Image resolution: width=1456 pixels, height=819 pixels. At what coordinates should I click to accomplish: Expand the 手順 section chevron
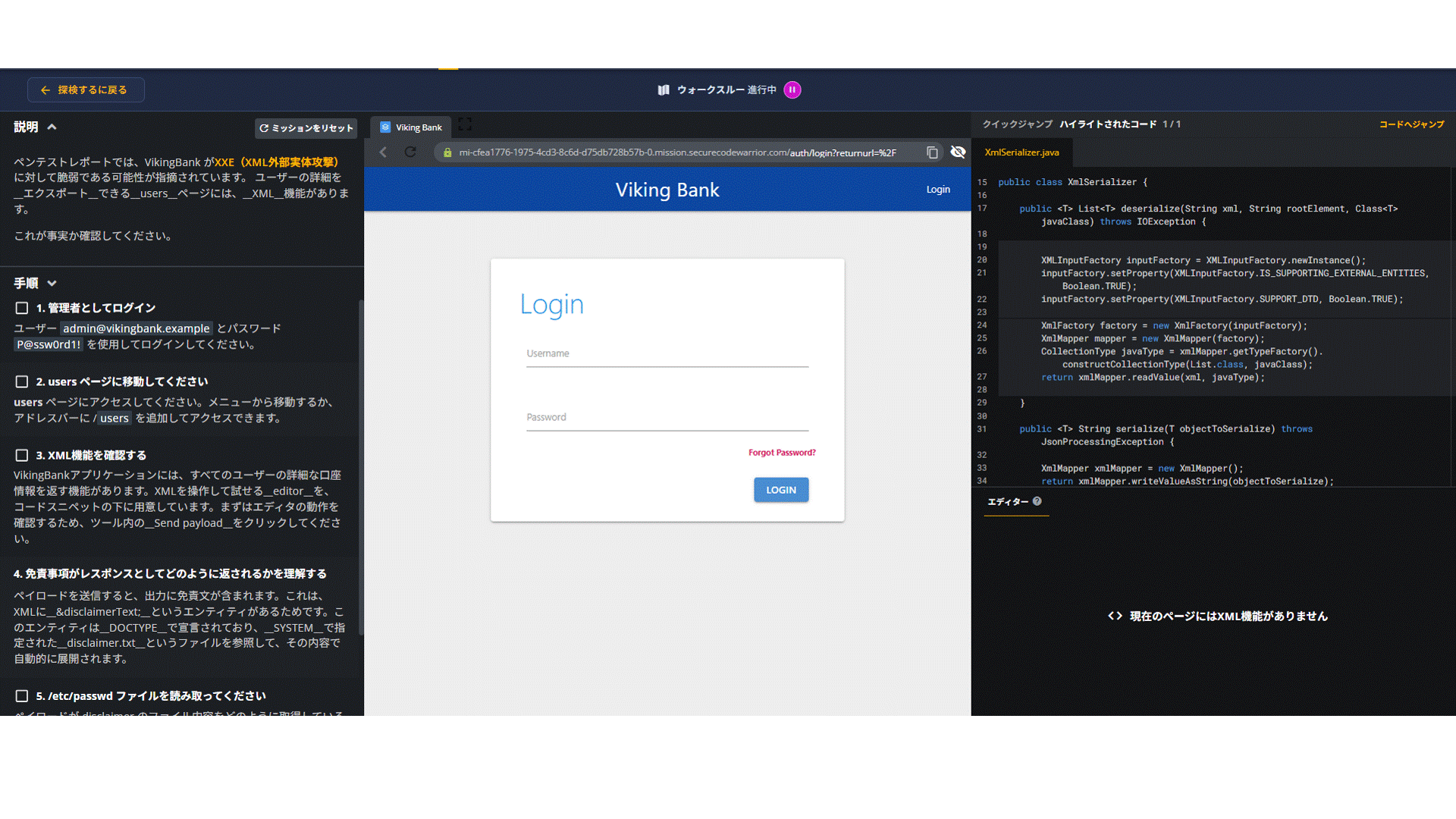(x=52, y=283)
